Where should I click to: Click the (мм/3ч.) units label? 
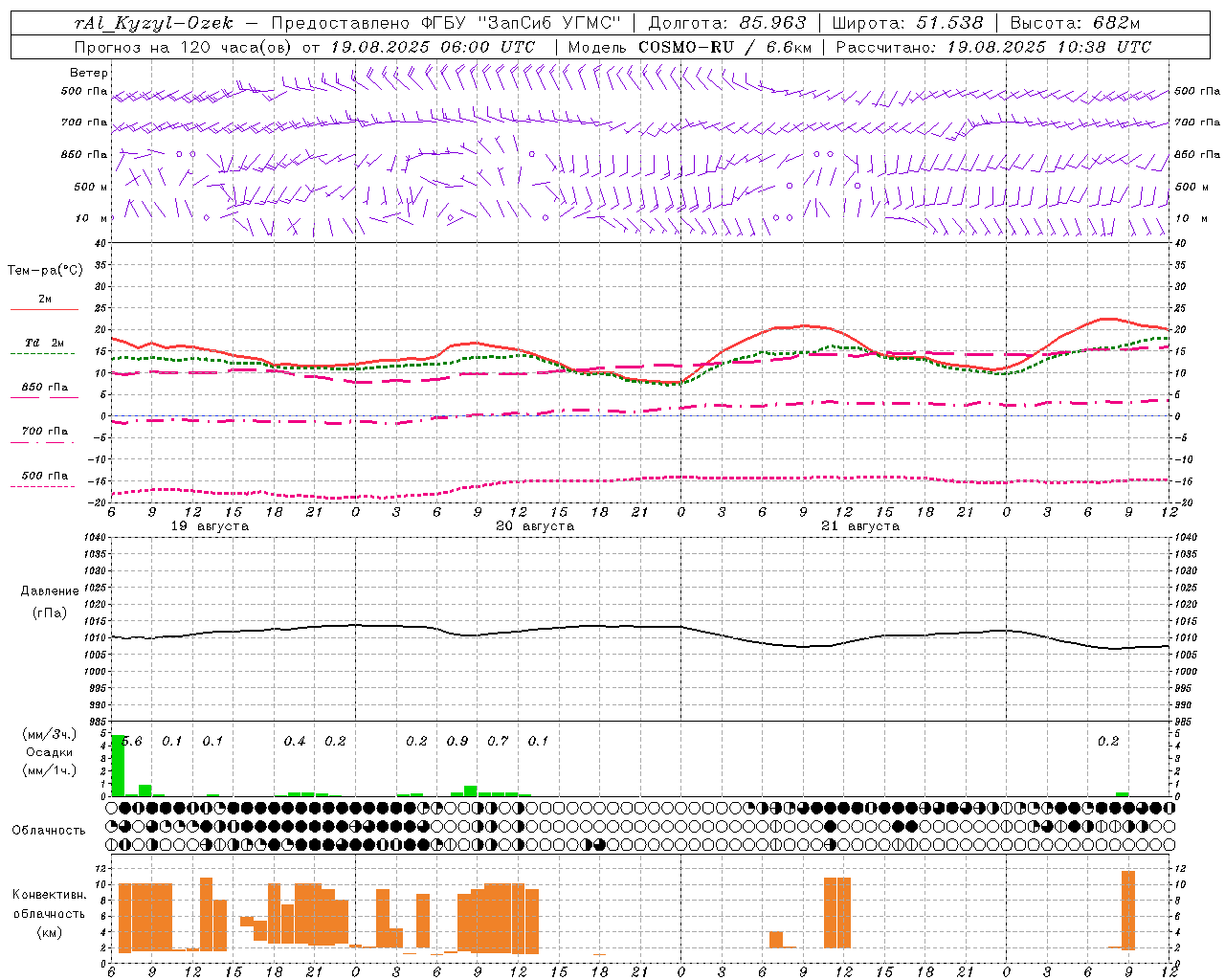(49, 735)
